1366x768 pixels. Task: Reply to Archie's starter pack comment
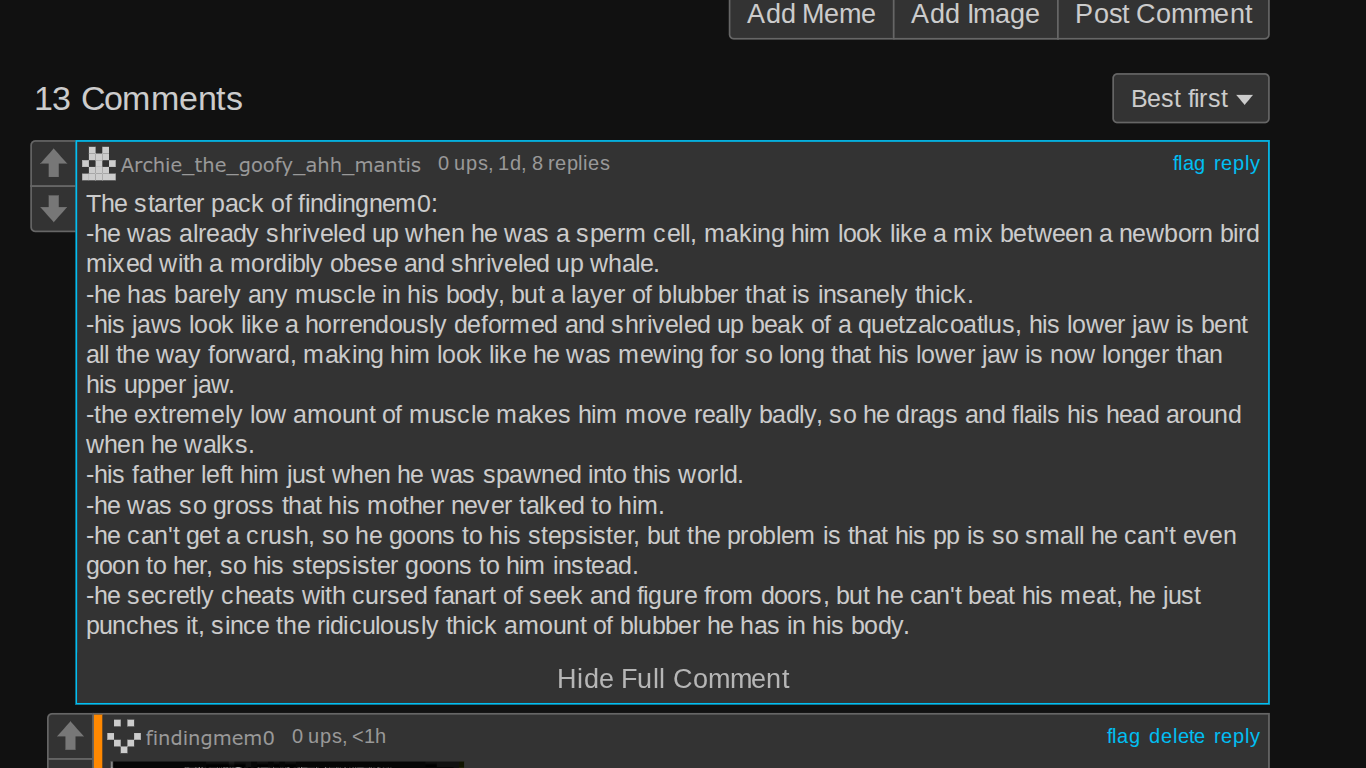pyautogui.click(x=1237, y=163)
